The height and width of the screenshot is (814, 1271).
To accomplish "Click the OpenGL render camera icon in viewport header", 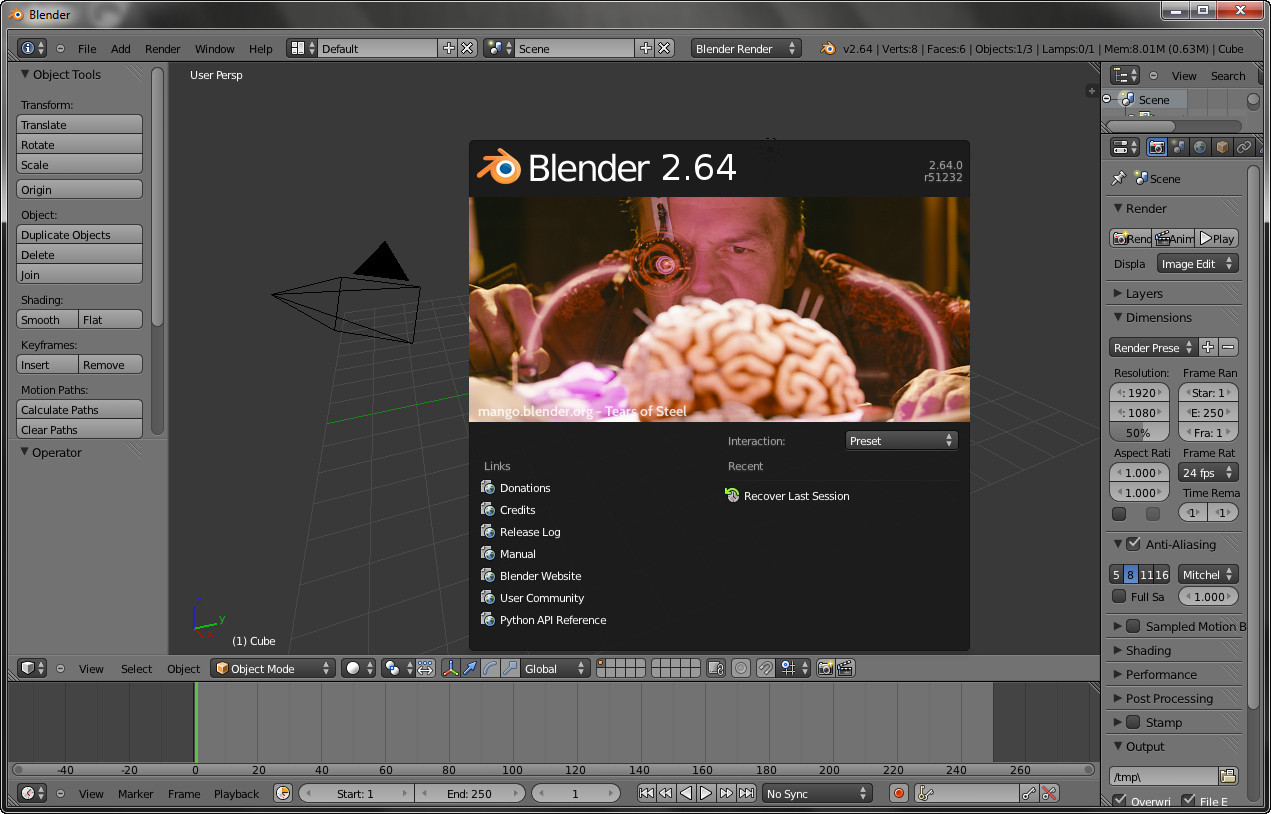I will pyautogui.click(x=825, y=668).
